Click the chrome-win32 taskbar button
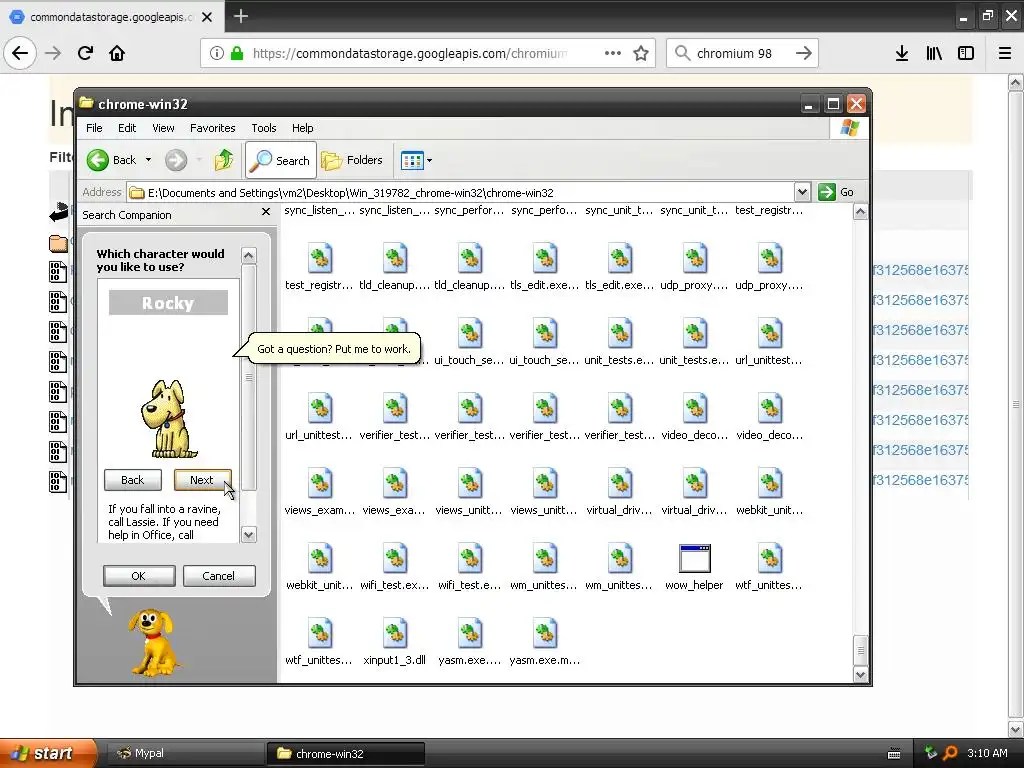 (346, 754)
